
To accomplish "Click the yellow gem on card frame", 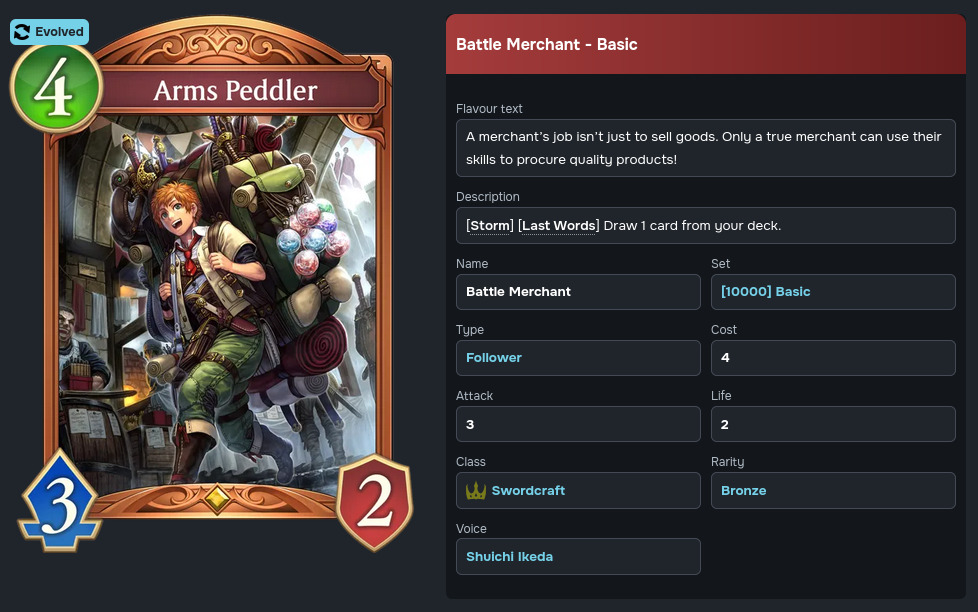I will pos(216,498).
